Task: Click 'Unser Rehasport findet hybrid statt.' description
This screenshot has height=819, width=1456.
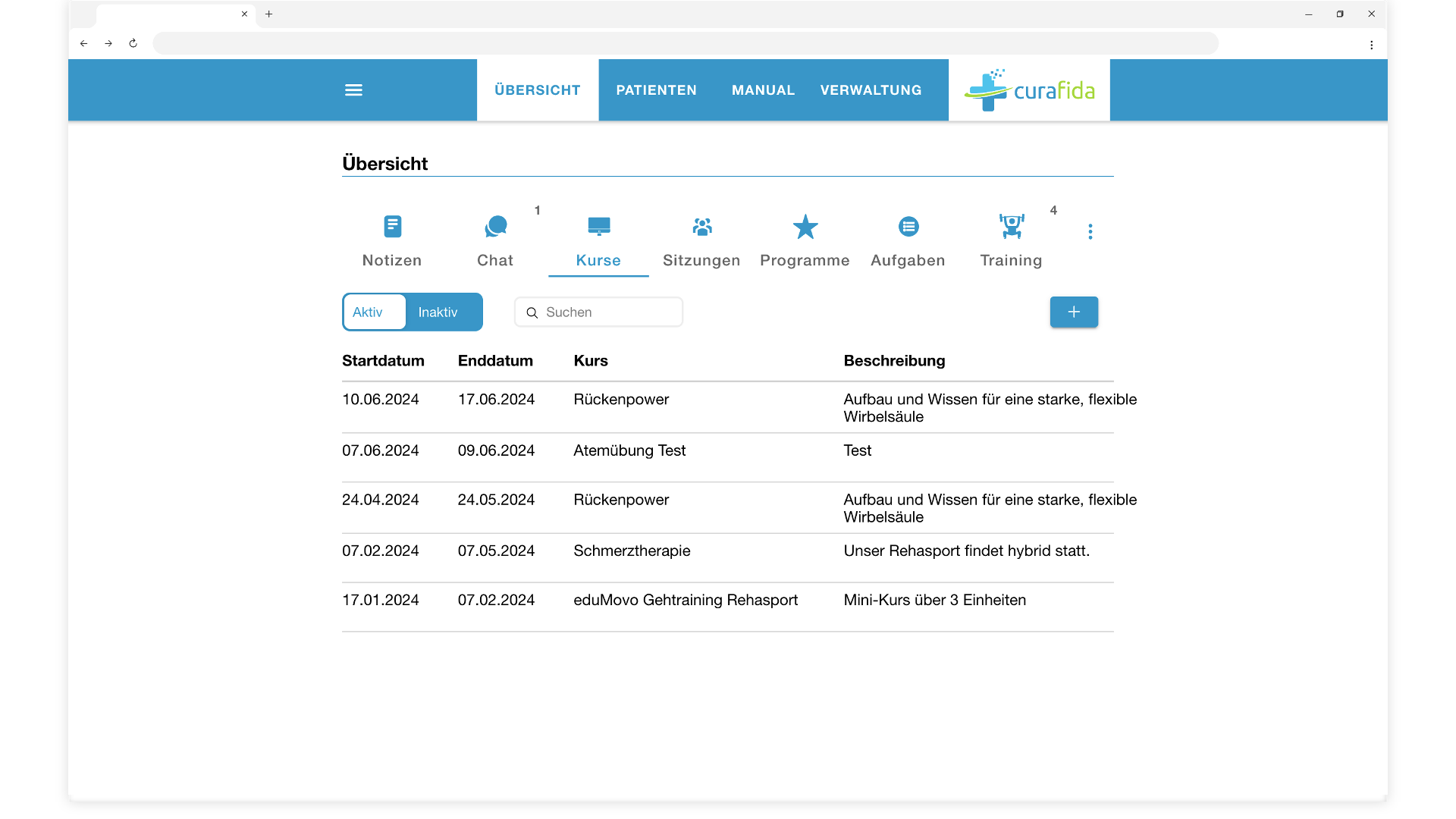Action: point(966,551)
